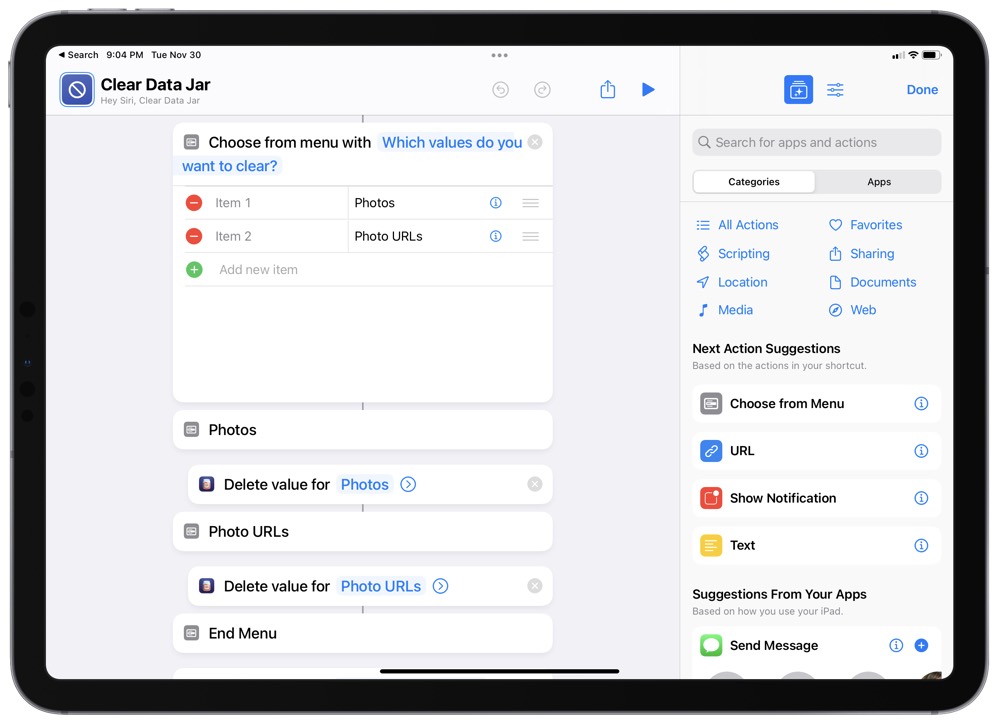Show the action library panel
The image size is (1000, 725).
click(x=798, y=89)
